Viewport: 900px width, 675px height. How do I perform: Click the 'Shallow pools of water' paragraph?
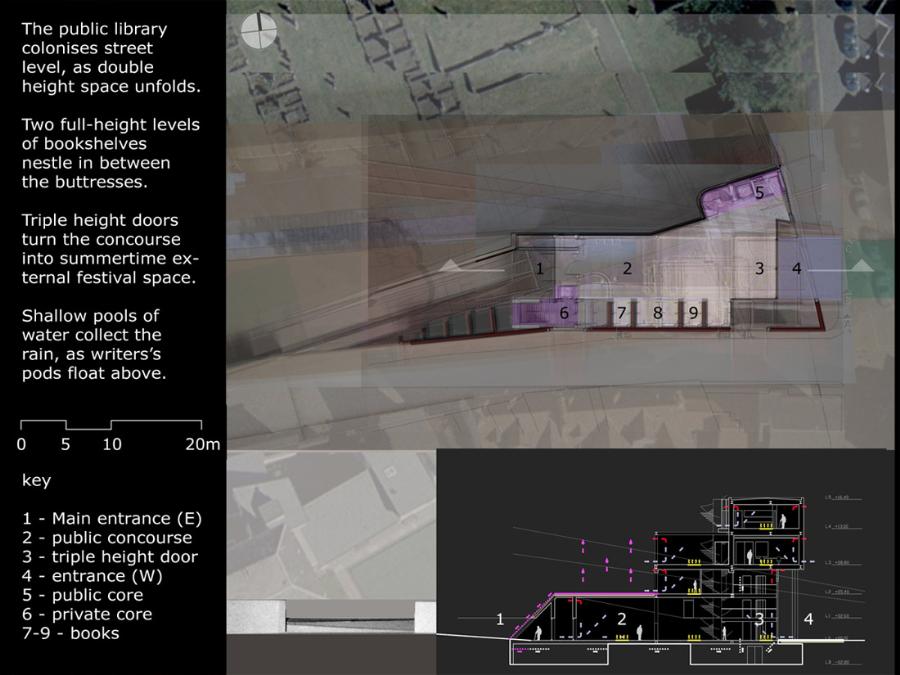(94, 344)
